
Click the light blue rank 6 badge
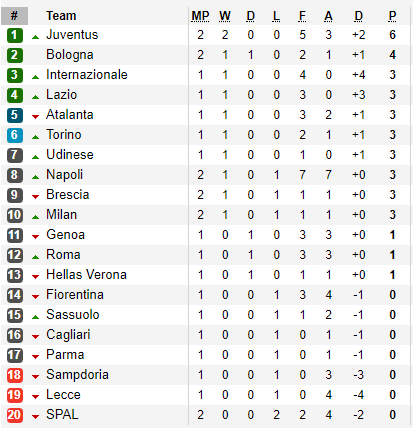click(x=15, y=135)
